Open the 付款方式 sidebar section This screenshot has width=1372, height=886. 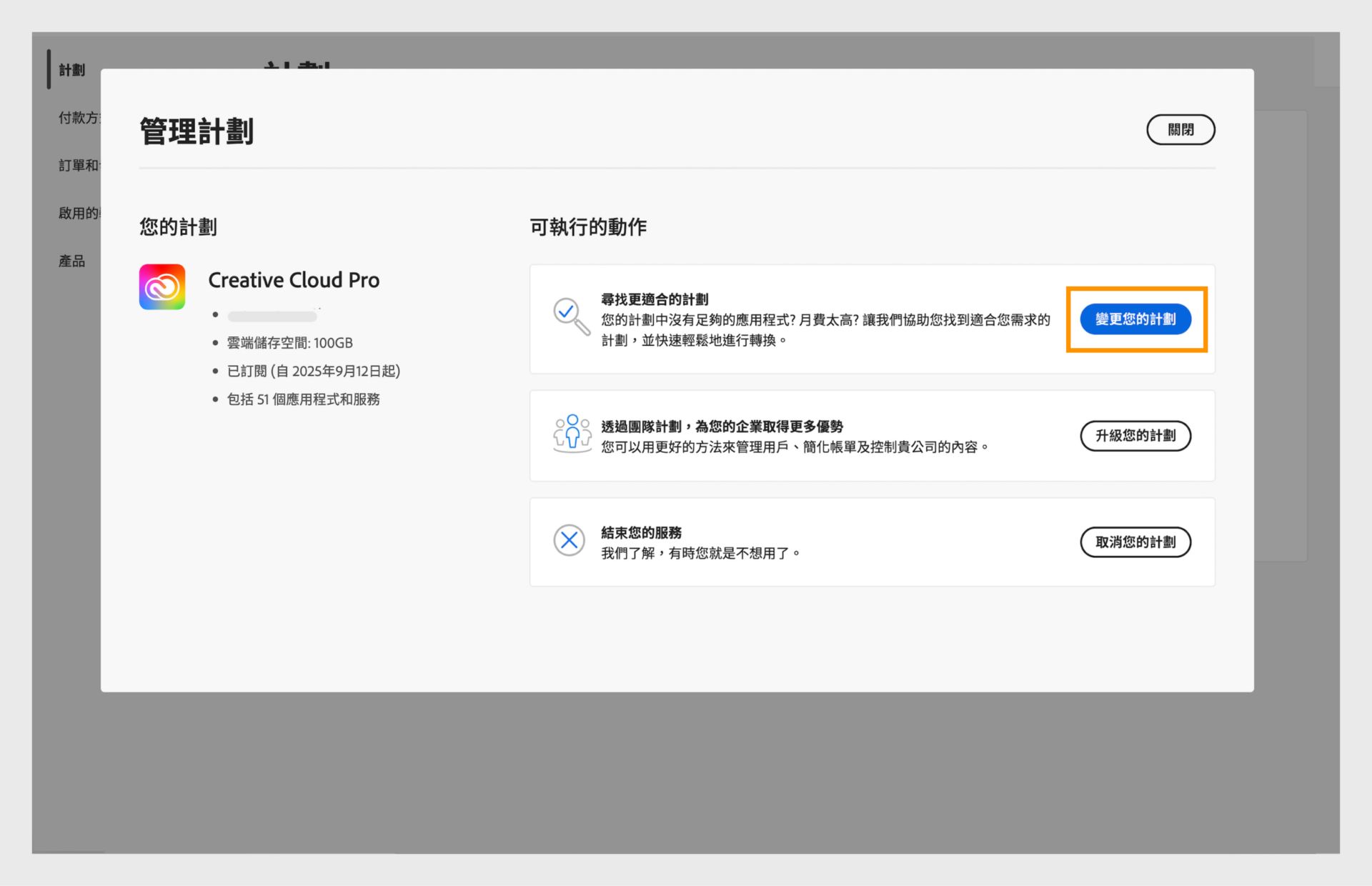point(79,117)
